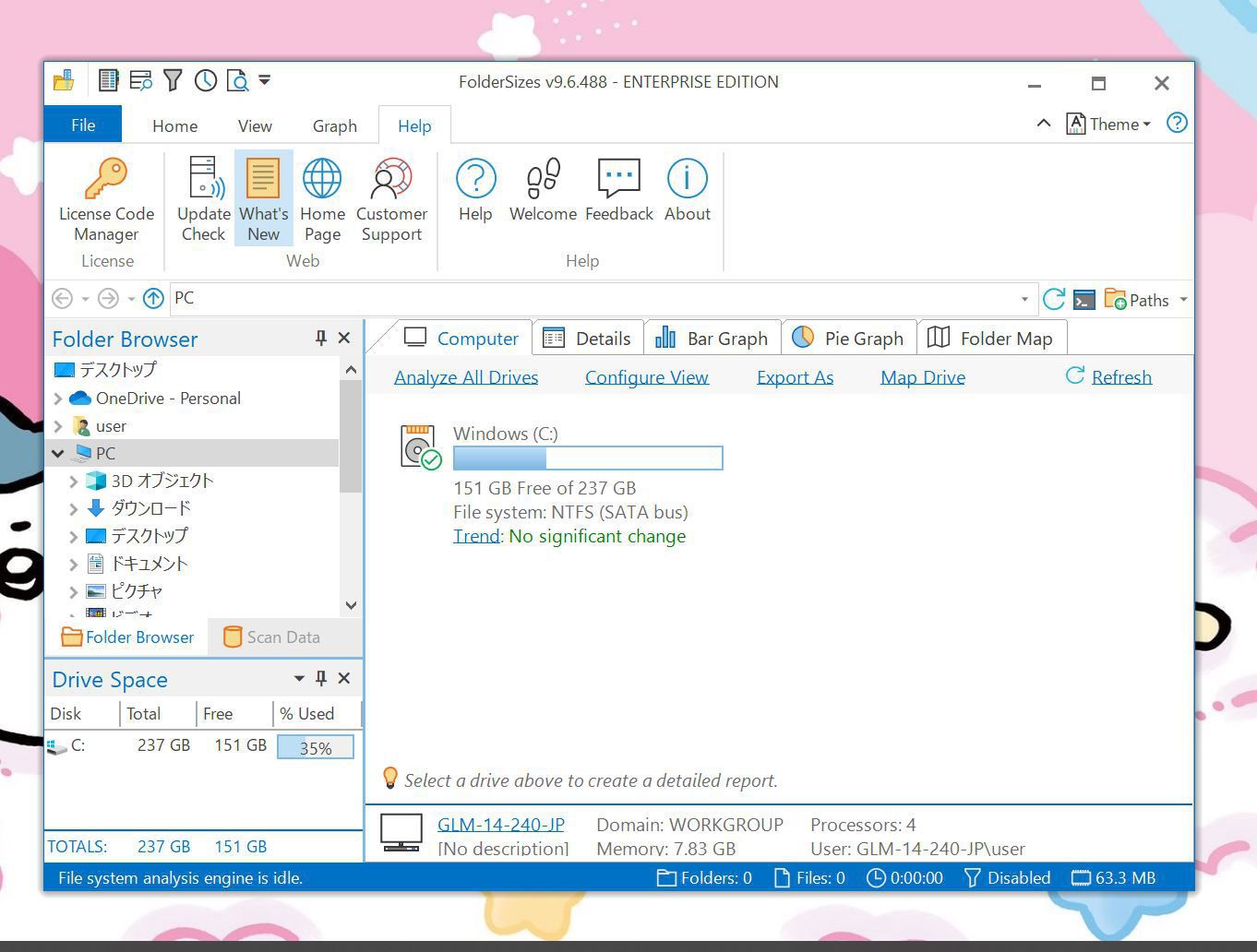Expand the 3D オブジェクト node
The image size is (1257, 952).
point(74,481)
